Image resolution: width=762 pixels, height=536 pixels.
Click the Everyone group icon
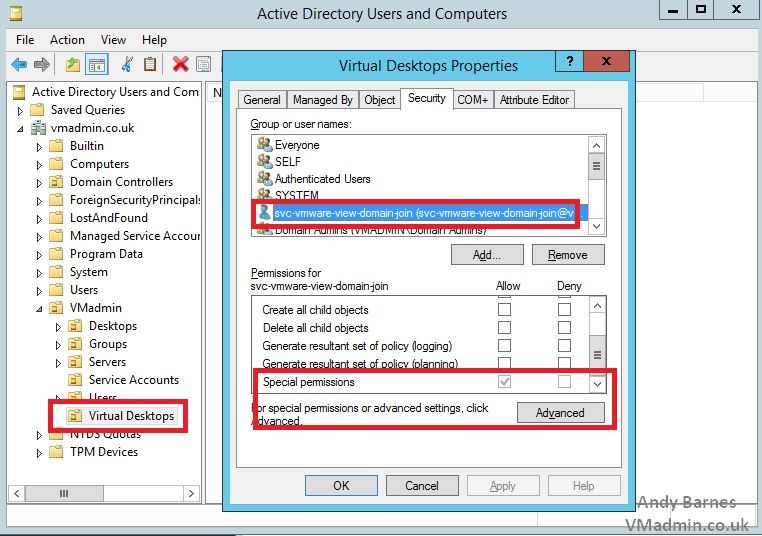264,144
